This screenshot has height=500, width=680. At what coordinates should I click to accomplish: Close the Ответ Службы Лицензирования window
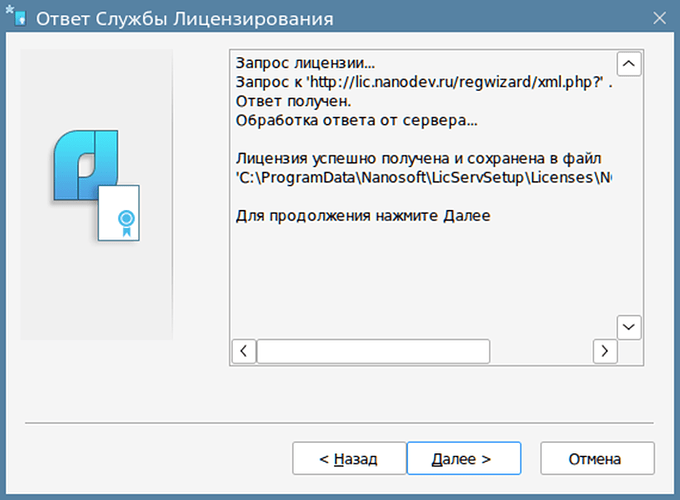coord(660,18)
